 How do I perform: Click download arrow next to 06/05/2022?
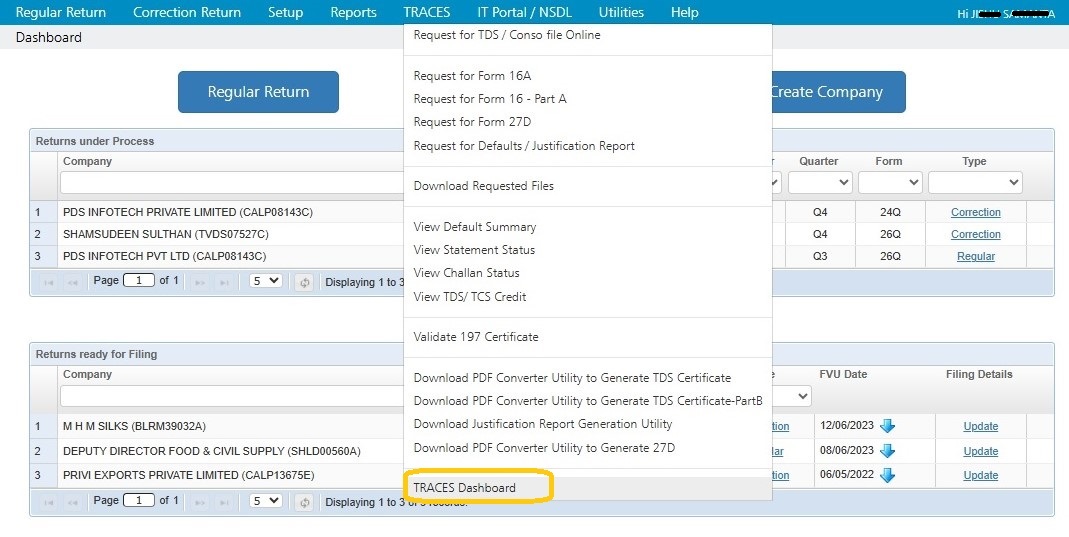886,475
